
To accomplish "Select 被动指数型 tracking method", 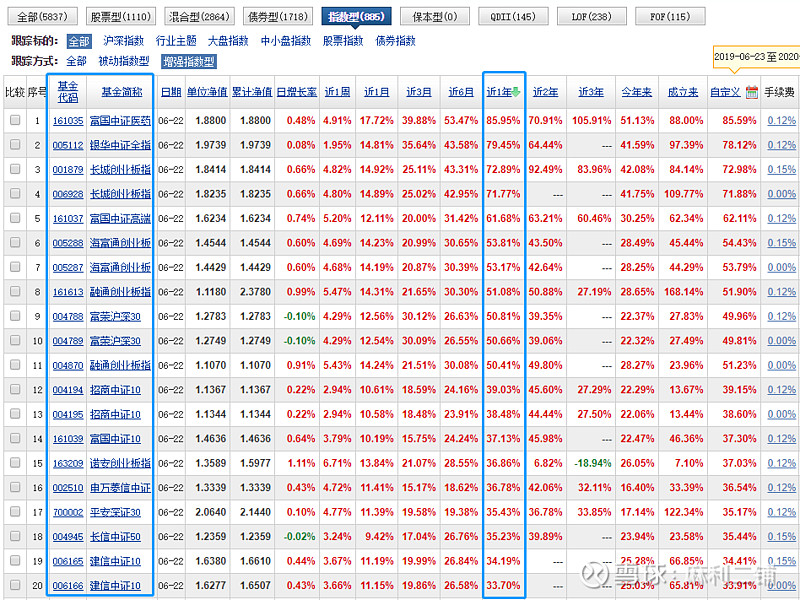I will point(124,61).
